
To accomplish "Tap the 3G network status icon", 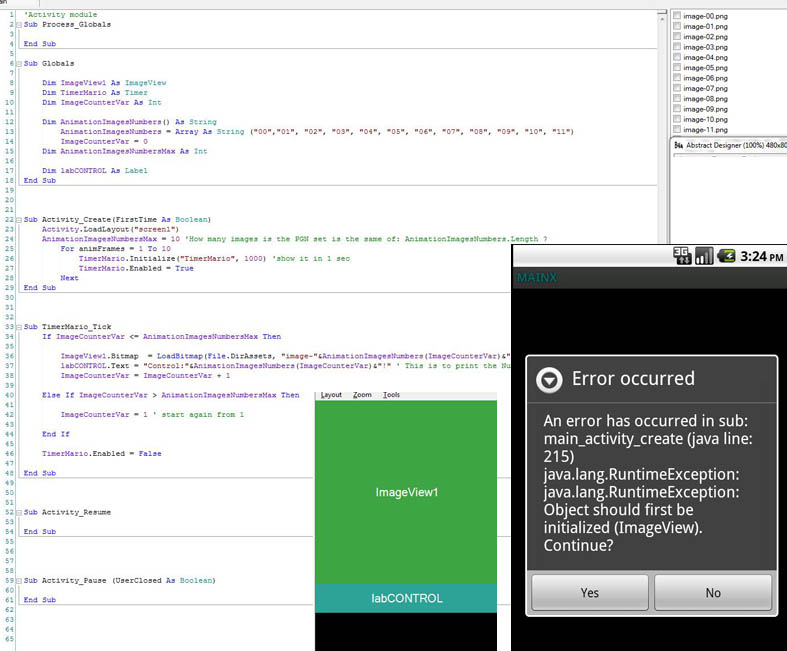I will click(682, 256).
